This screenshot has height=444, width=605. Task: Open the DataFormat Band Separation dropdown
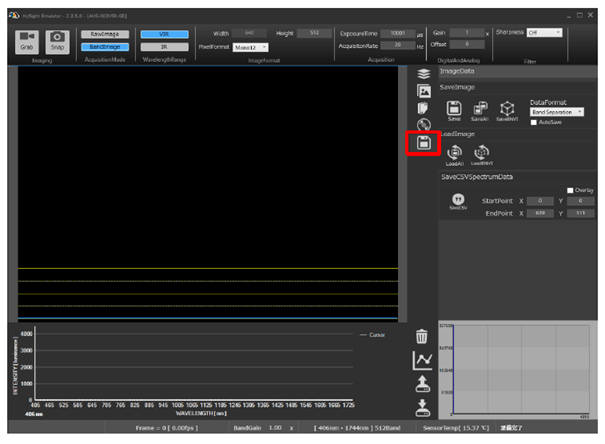pos(557,112)
